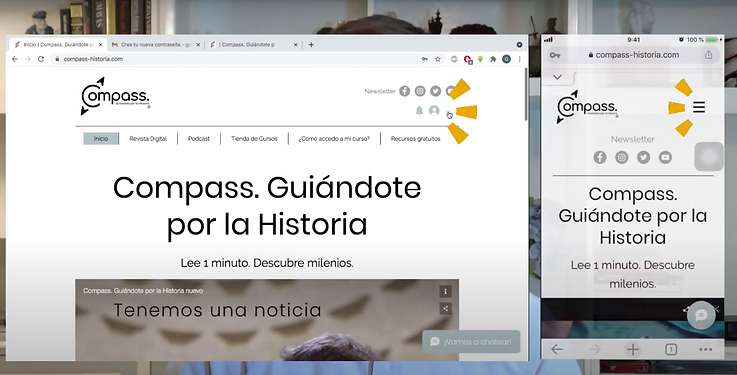737x375 pixels.
Task: Collapse the down chevron below mobile address bar
Action: point(557,77)
